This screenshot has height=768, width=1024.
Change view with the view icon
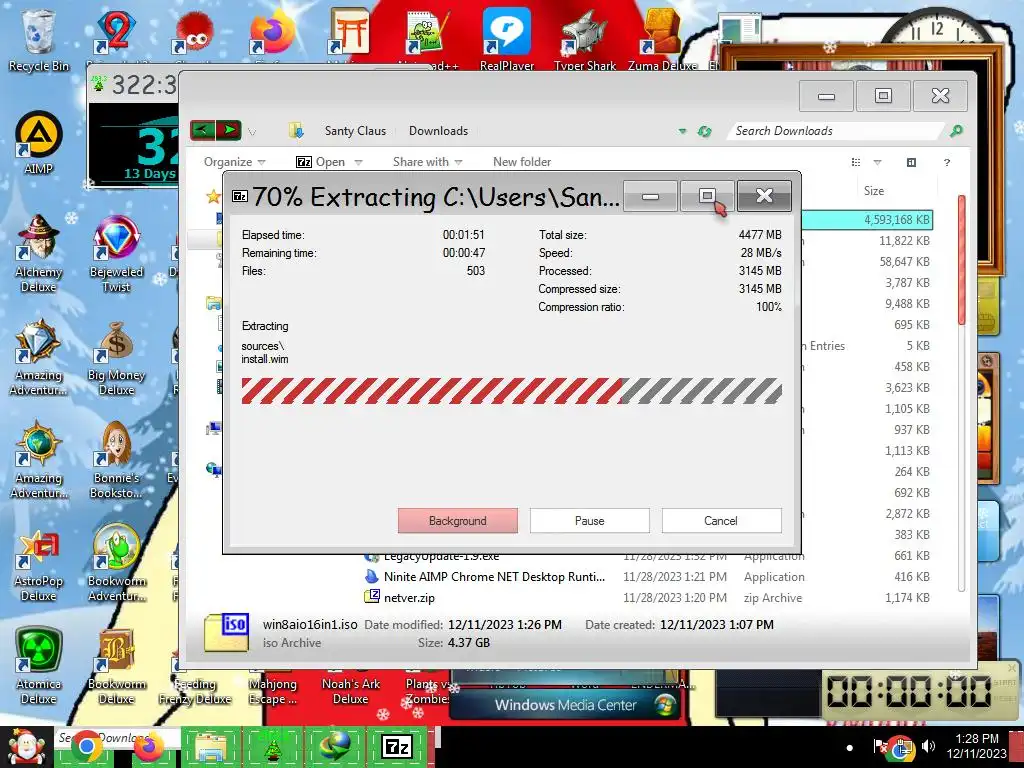(x=856, y=162)
